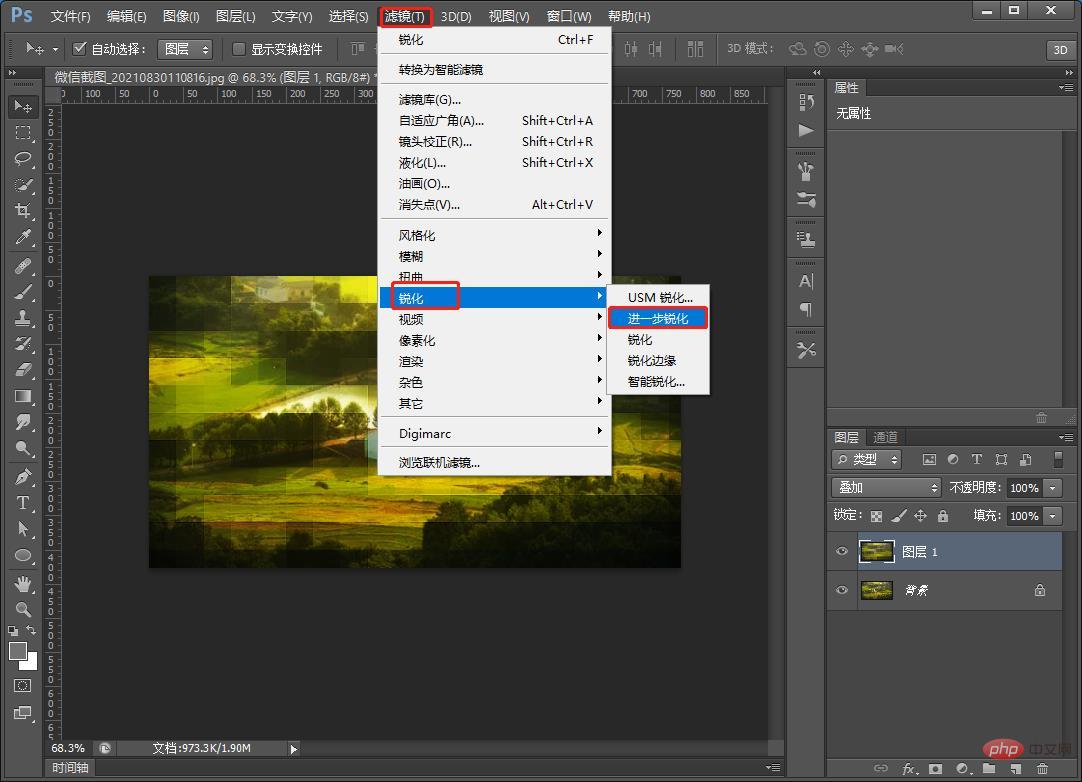Toggle lock image pixels brush icon
1082x782 pixels.
[898, 516]
